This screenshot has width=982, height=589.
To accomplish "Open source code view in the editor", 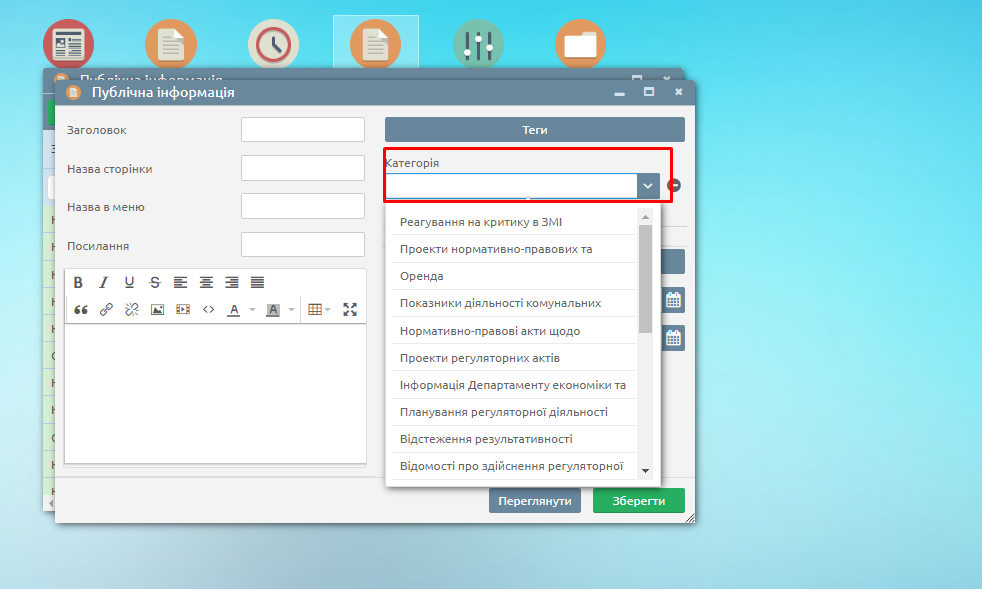I will tap(208, 310).
